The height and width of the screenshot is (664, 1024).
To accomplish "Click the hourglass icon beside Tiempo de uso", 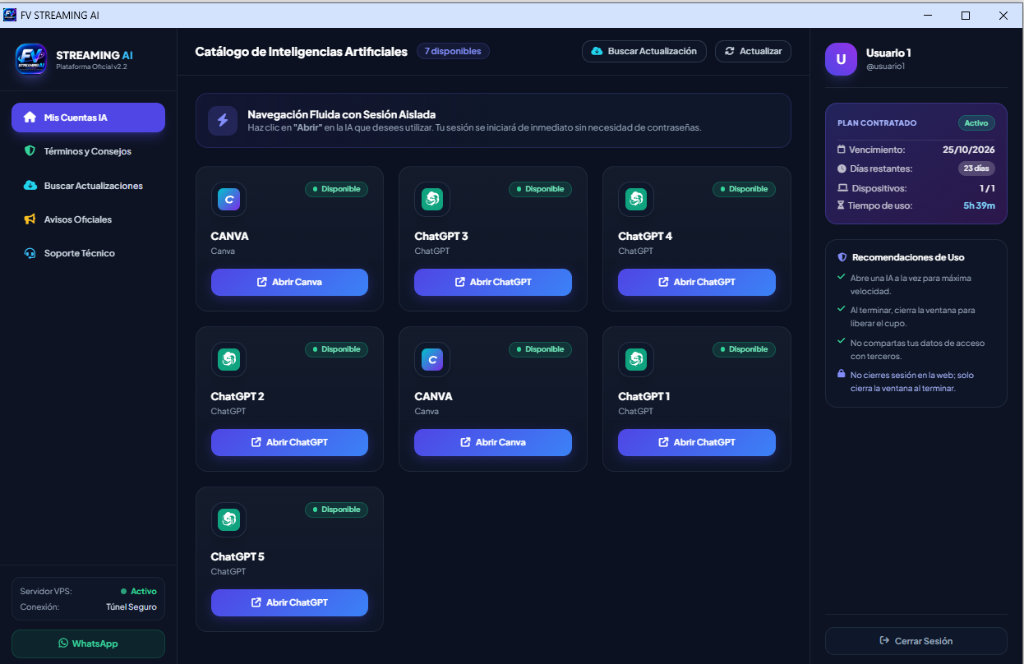I will tap(840, 206).
